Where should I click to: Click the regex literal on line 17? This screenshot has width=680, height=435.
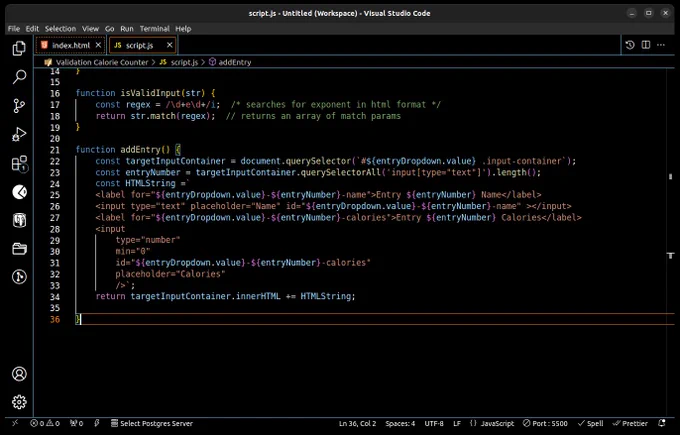tap(193, 105)
